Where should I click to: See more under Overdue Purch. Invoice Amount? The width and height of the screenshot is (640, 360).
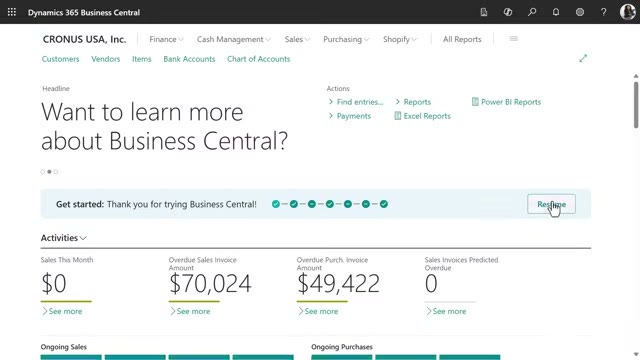coord(318,311)
